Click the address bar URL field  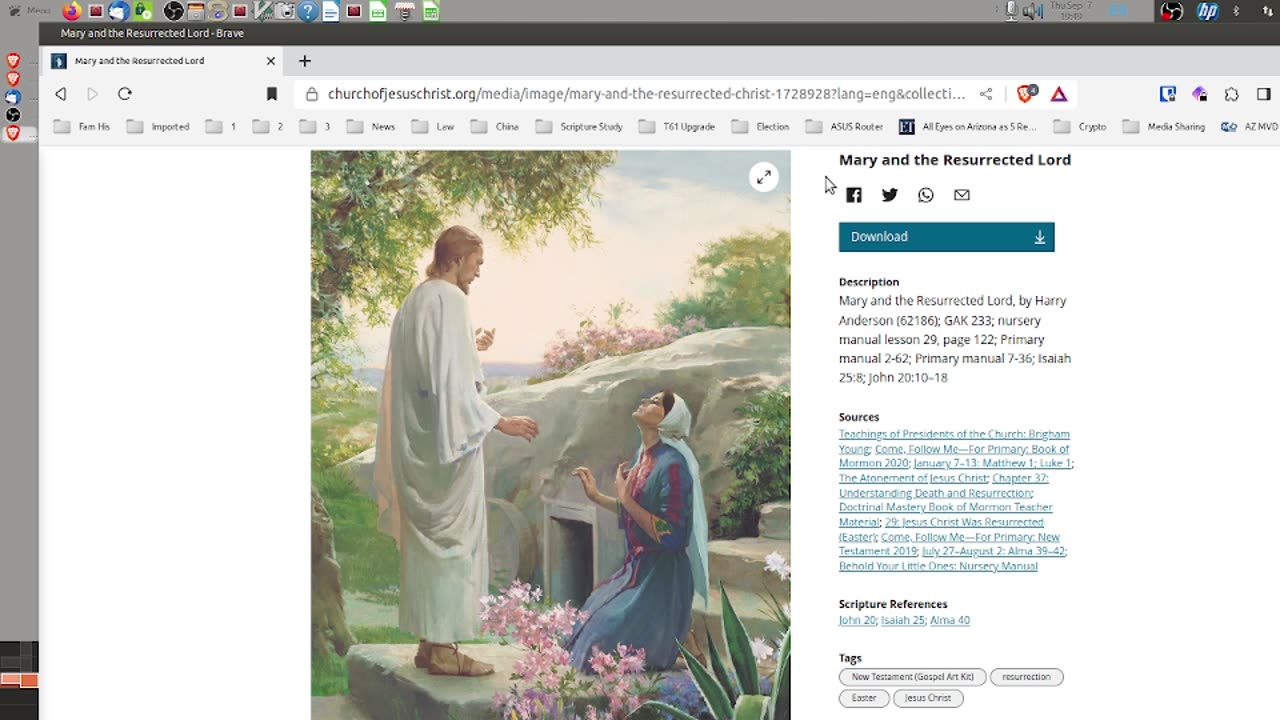pyautogui.click(x=646, y=94)
